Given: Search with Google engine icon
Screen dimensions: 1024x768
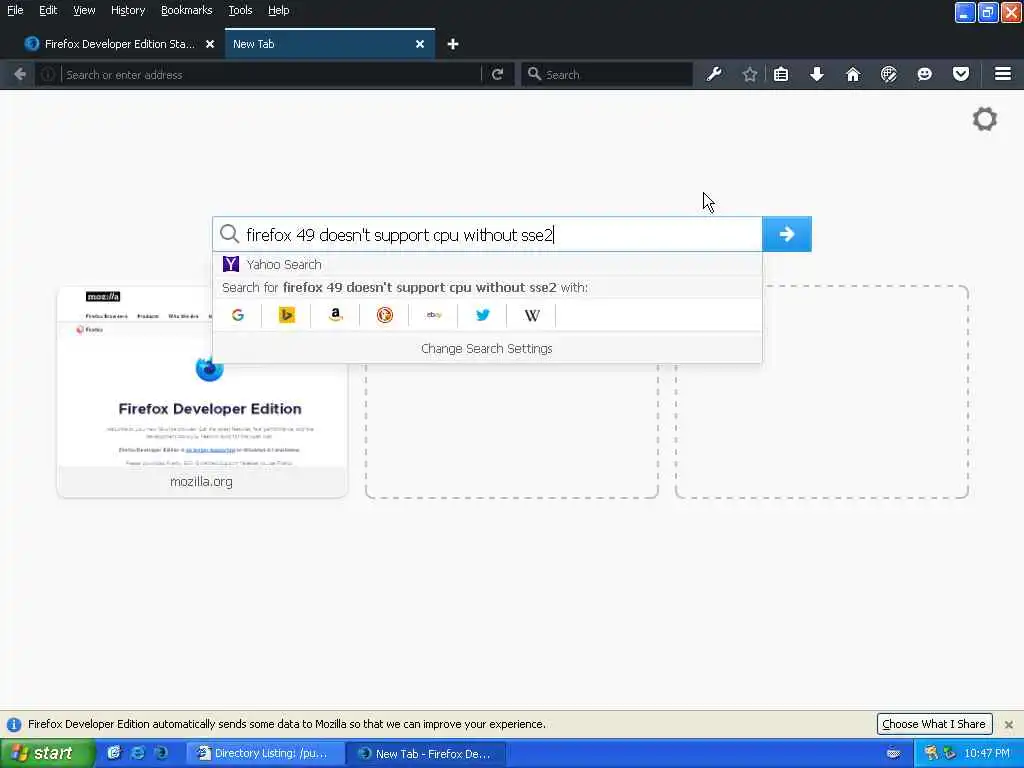Looking at the screenshot, I should tap(237, 315).
